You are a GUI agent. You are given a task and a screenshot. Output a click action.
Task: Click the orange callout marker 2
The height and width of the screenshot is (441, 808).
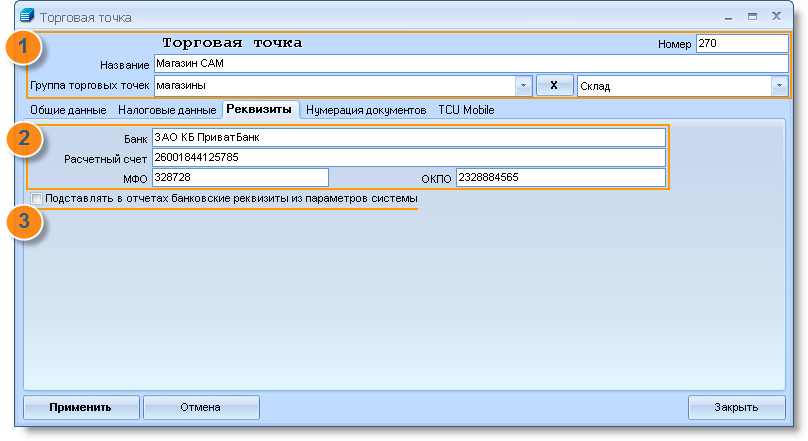pyautogui.click(x=24, y=141)
